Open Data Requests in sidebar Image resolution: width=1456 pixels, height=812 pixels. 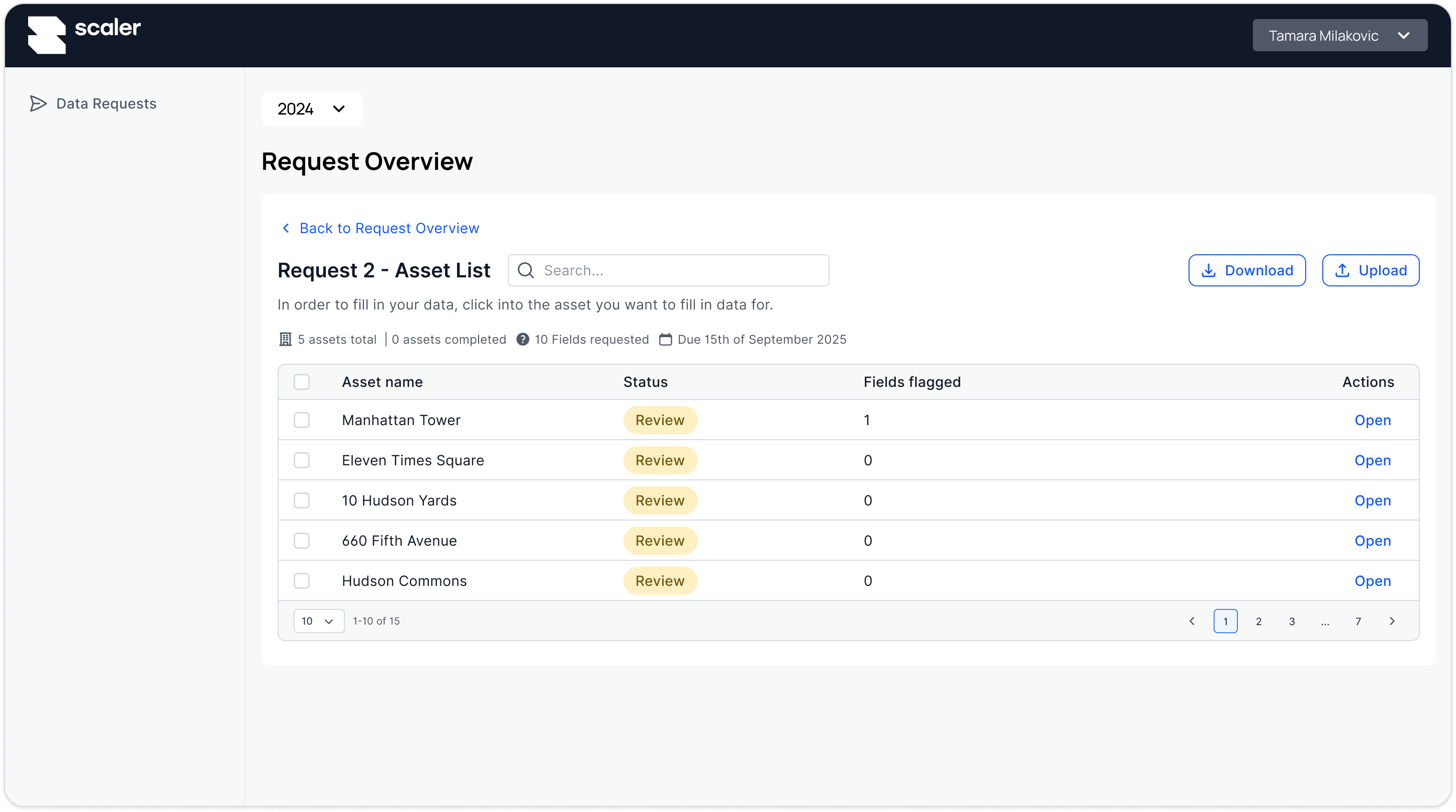pos(106,104)
